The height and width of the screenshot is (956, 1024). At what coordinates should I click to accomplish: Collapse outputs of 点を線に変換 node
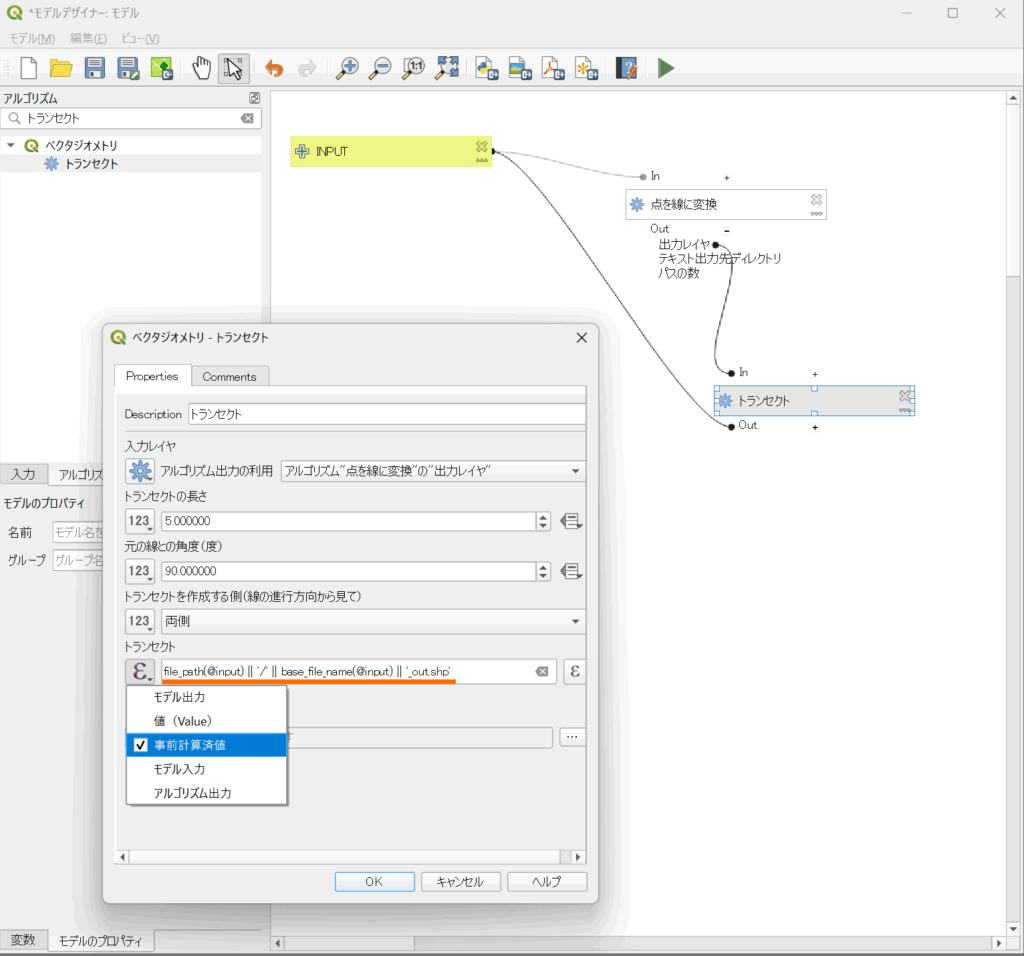pos(727,231)
